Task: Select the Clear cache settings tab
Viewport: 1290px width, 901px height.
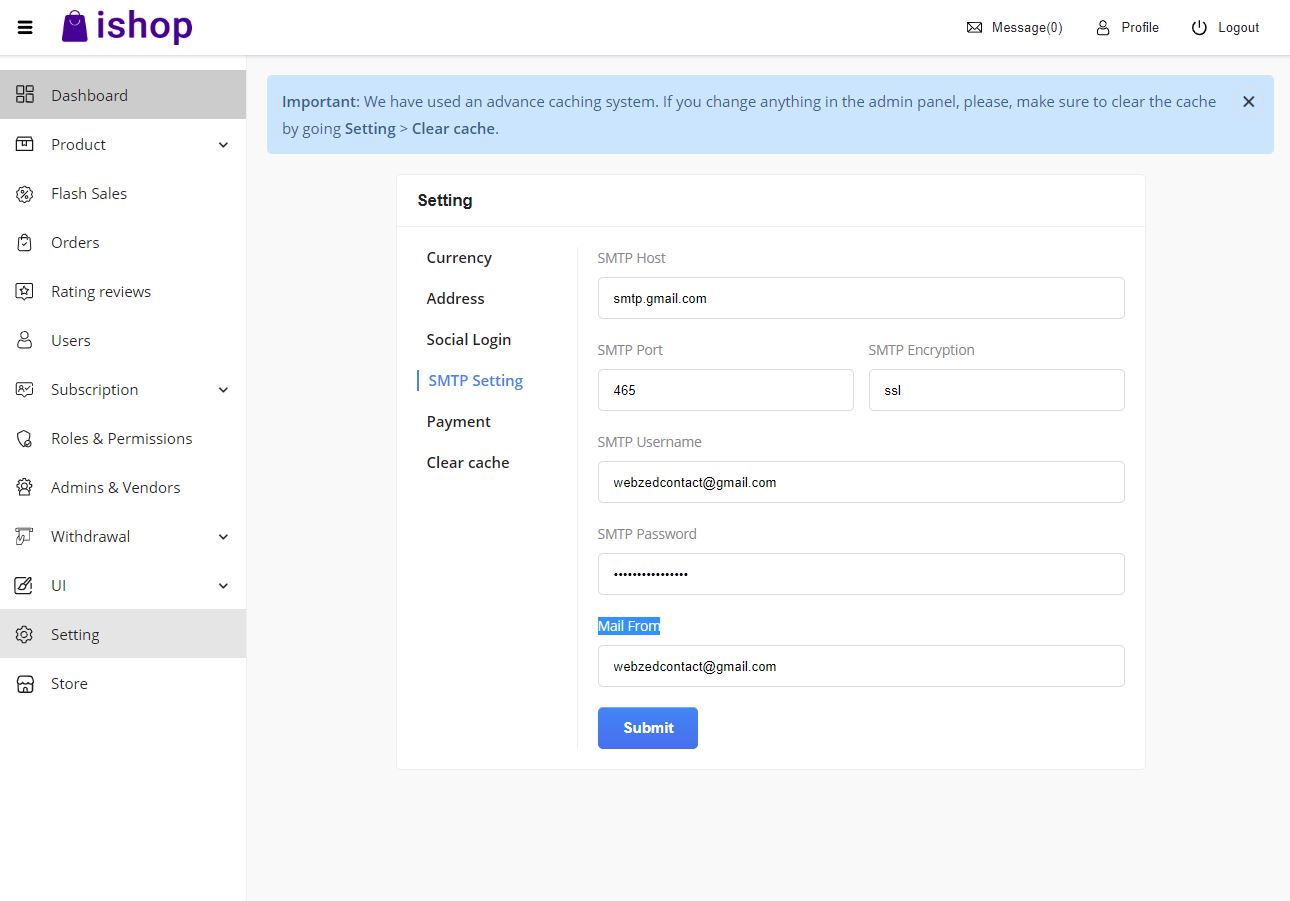Action: tap(467, 463)
